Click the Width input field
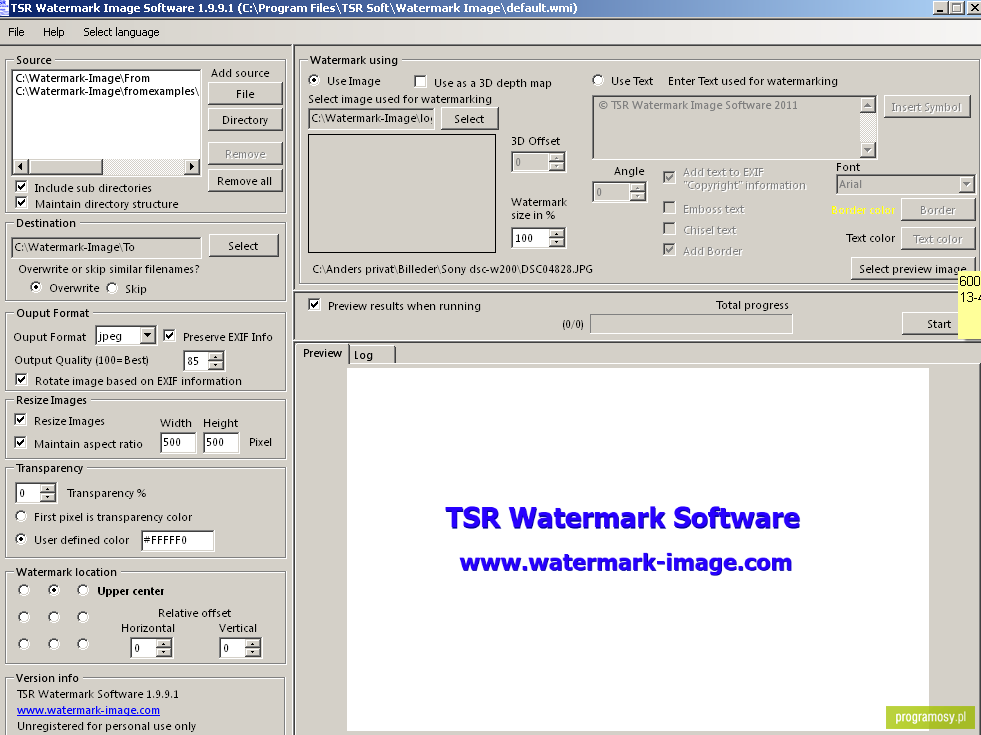The image size is (981, 735). click(x=178, y=442)
